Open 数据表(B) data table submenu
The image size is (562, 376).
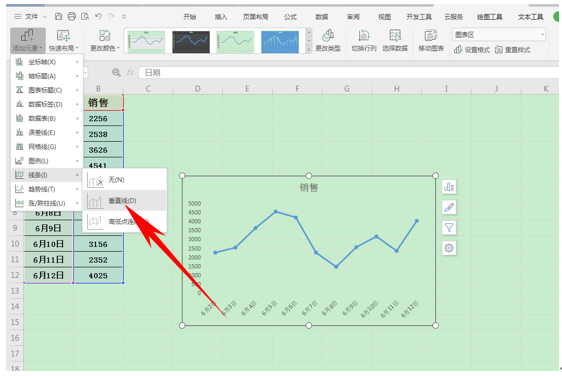(x=47, y=118)
